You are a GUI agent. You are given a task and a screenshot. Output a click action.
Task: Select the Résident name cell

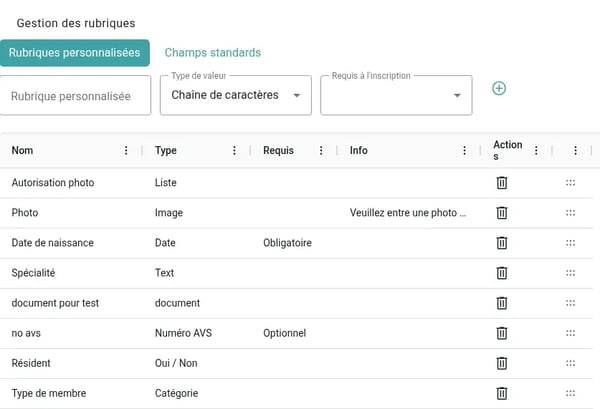tap(31, 363)
